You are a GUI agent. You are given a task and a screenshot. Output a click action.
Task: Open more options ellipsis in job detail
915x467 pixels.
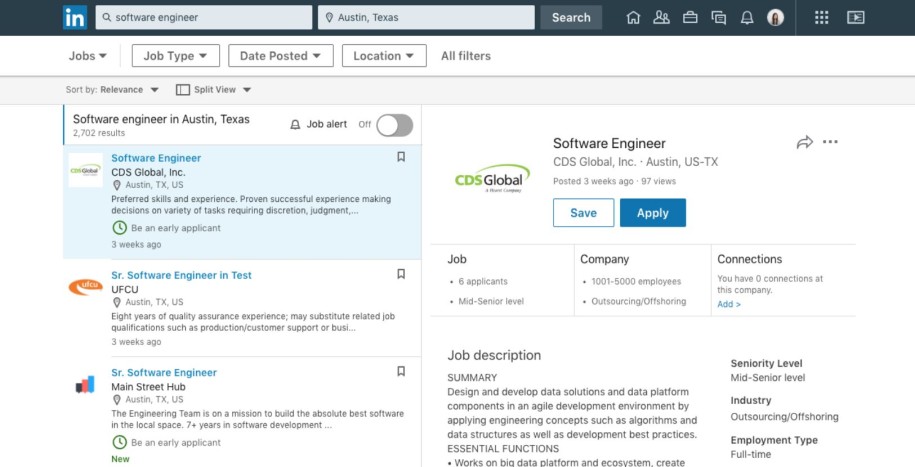tap(830, 142)
